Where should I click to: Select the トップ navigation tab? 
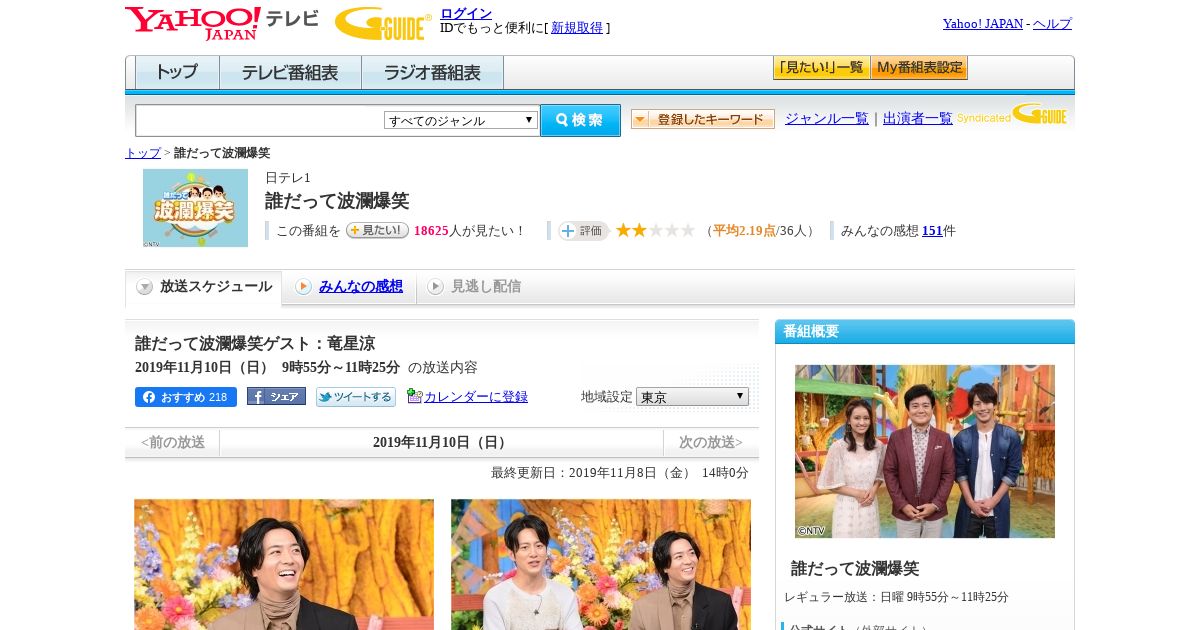(x=177, y=72)
